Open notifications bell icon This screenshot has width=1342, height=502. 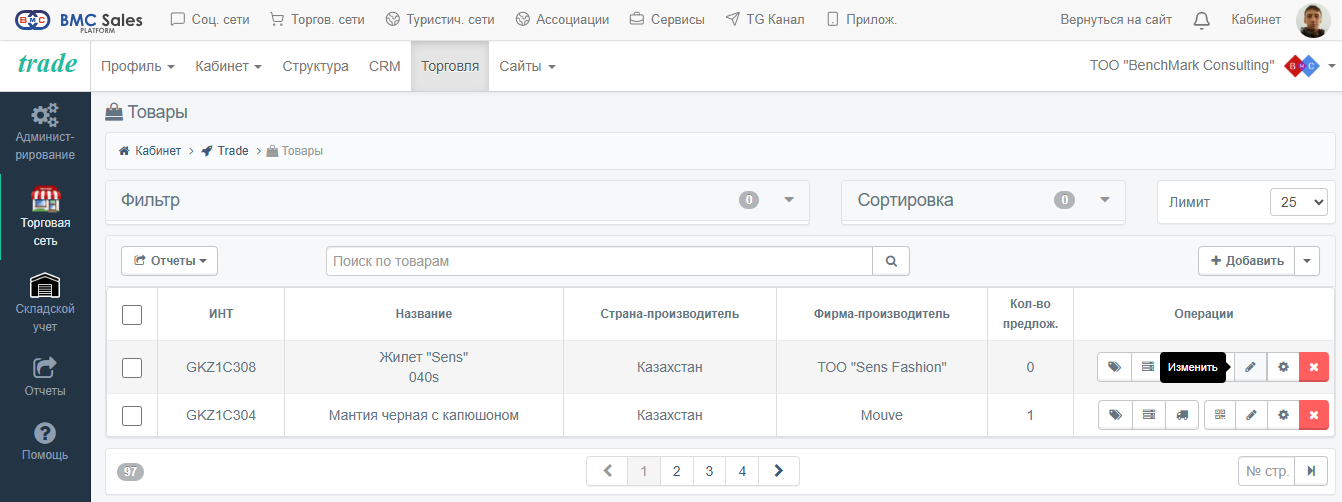point(1202,19)
